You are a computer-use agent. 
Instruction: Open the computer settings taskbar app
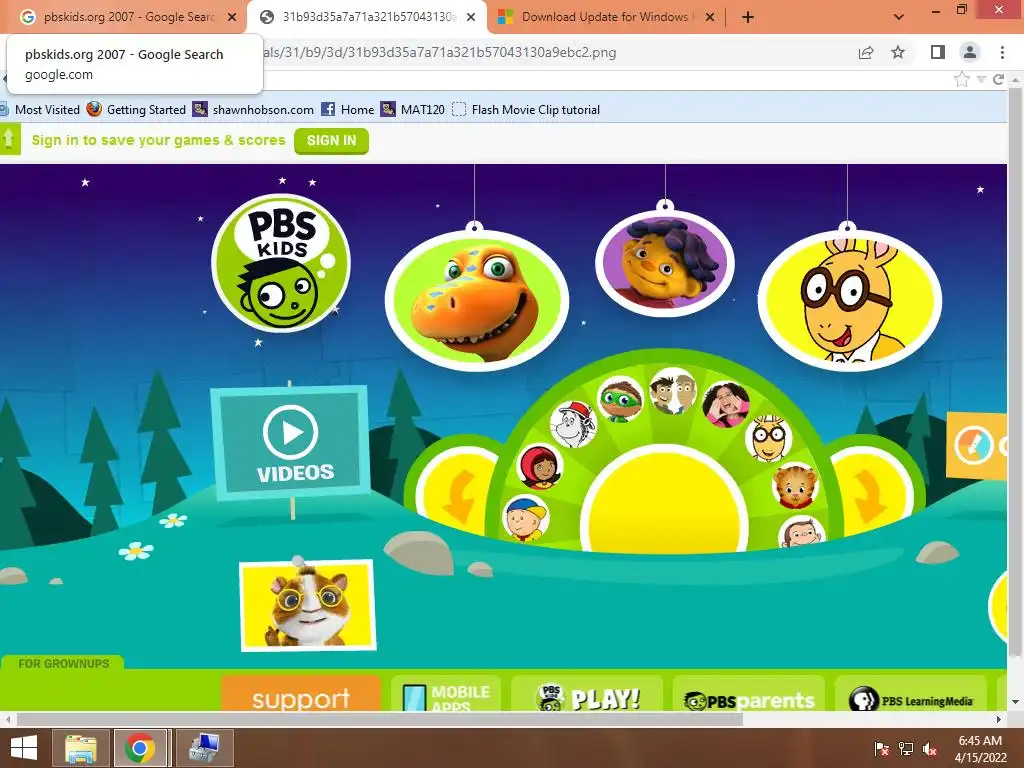[204, 748]
